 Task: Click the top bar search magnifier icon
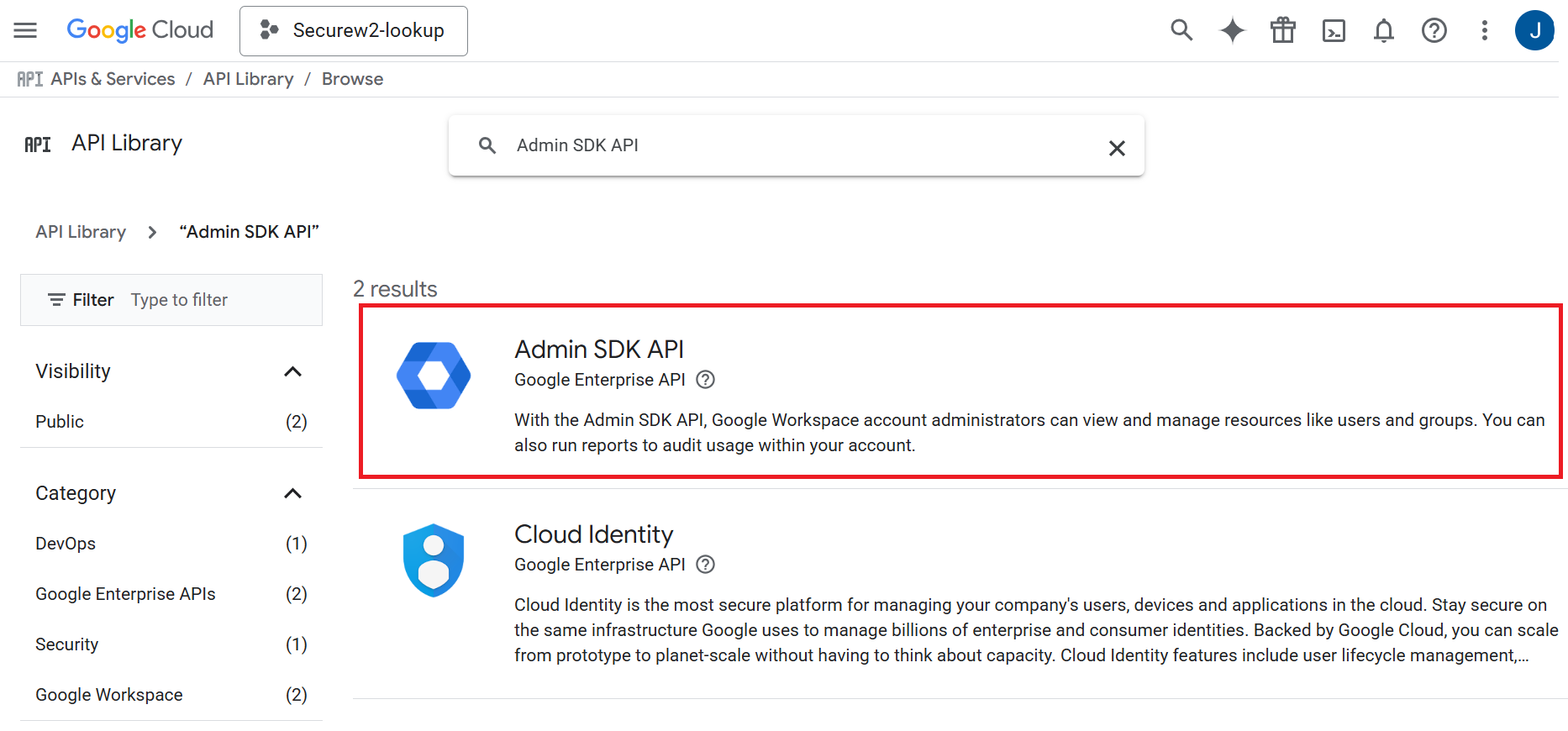pos(1181,30)
